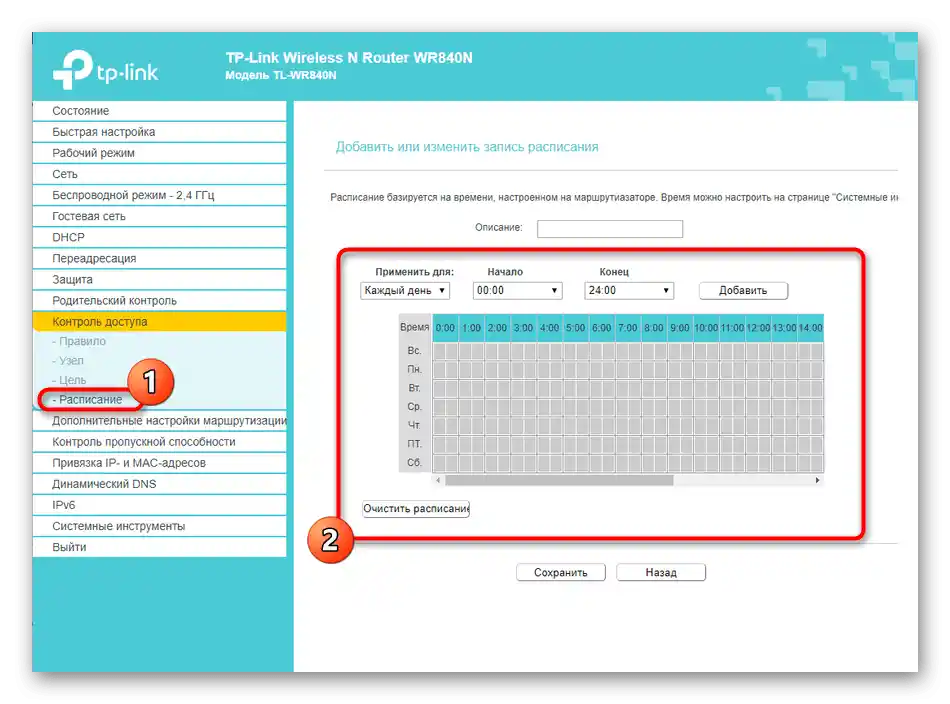Open Привязка IP- и MAC-адресов

pyautogui.click(x=159, y=463)
